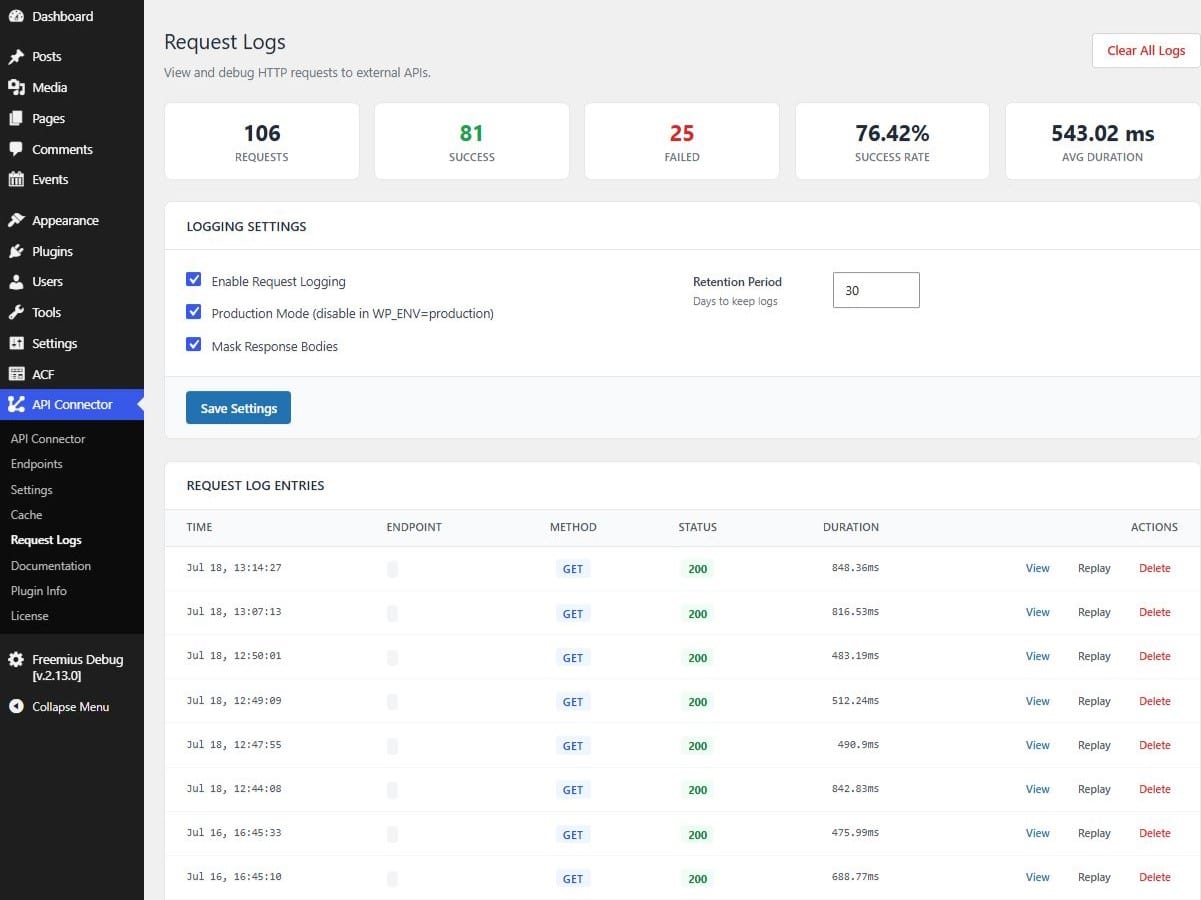Toggle the Enable Request Logging checkbox

point(194,280)
